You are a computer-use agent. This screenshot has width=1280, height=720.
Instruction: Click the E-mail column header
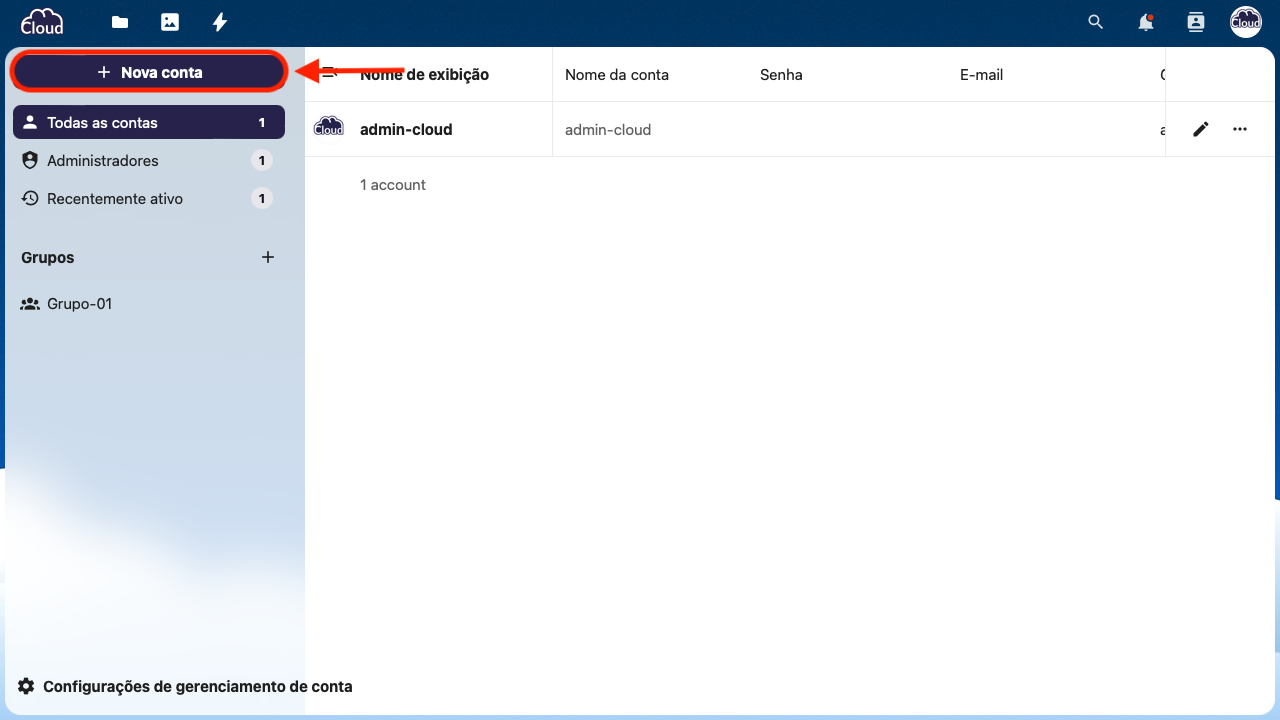pyautogui.click(x=981, y=75)
